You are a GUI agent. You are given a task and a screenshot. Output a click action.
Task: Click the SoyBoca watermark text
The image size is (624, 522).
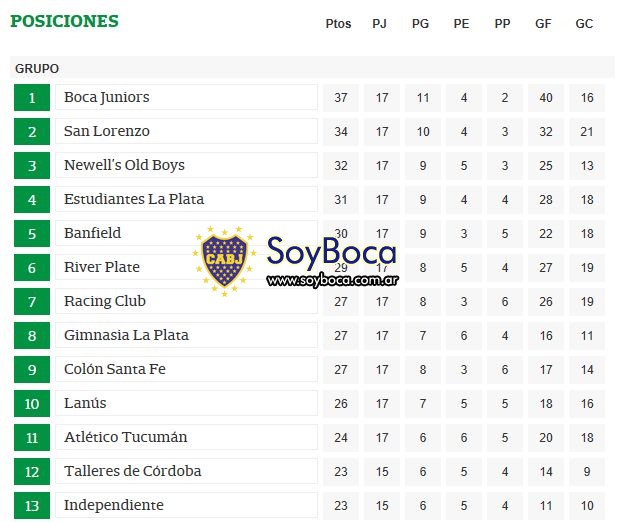point(332,252)
